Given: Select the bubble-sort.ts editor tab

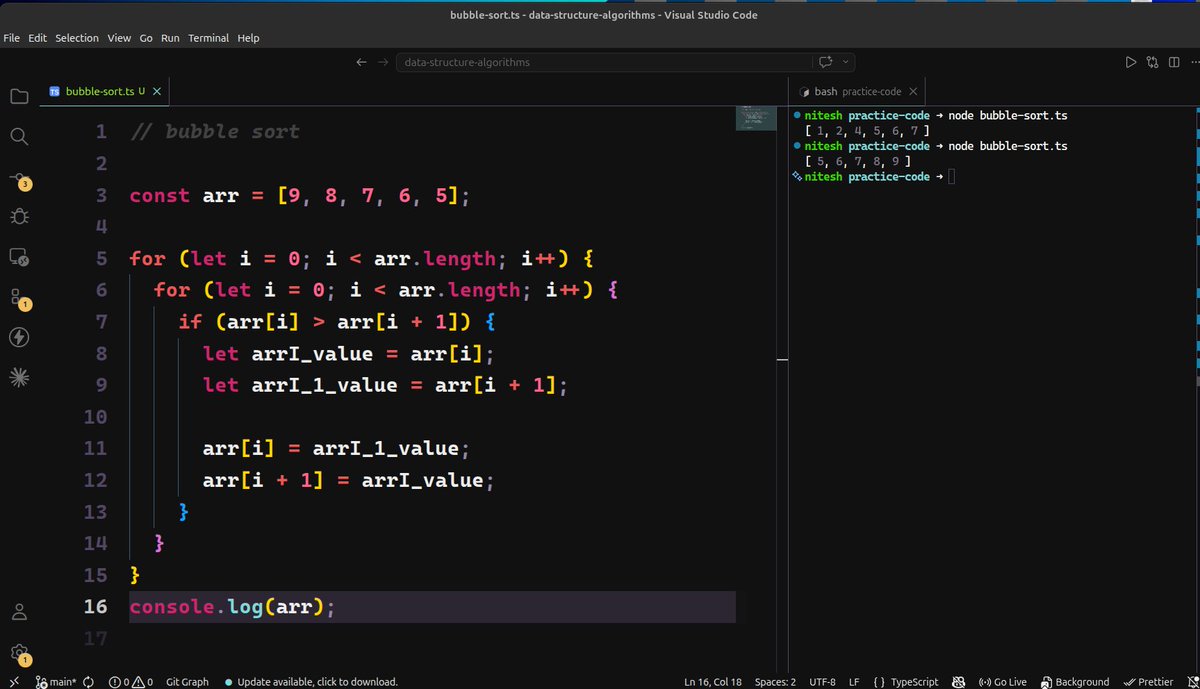Looking at the screenshot, I should click(x=105, y=91).
